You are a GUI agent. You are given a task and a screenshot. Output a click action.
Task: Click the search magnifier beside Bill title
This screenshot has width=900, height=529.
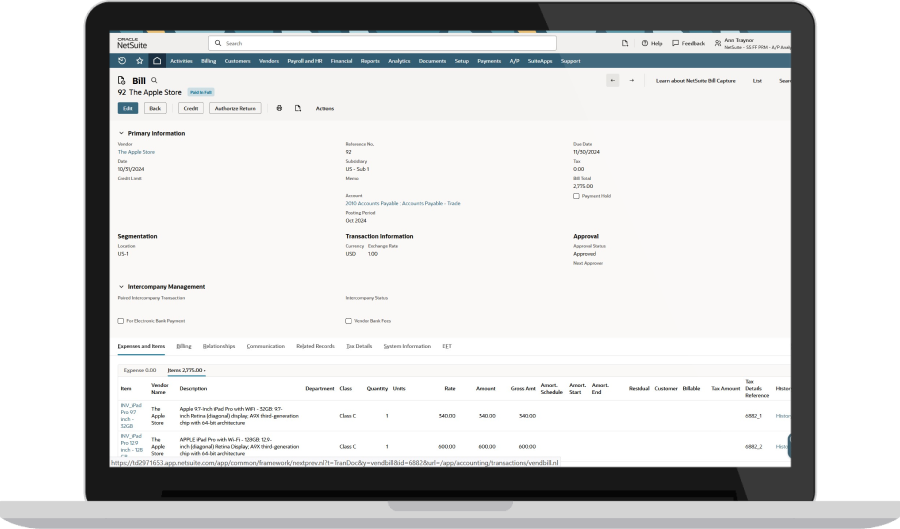154,81
